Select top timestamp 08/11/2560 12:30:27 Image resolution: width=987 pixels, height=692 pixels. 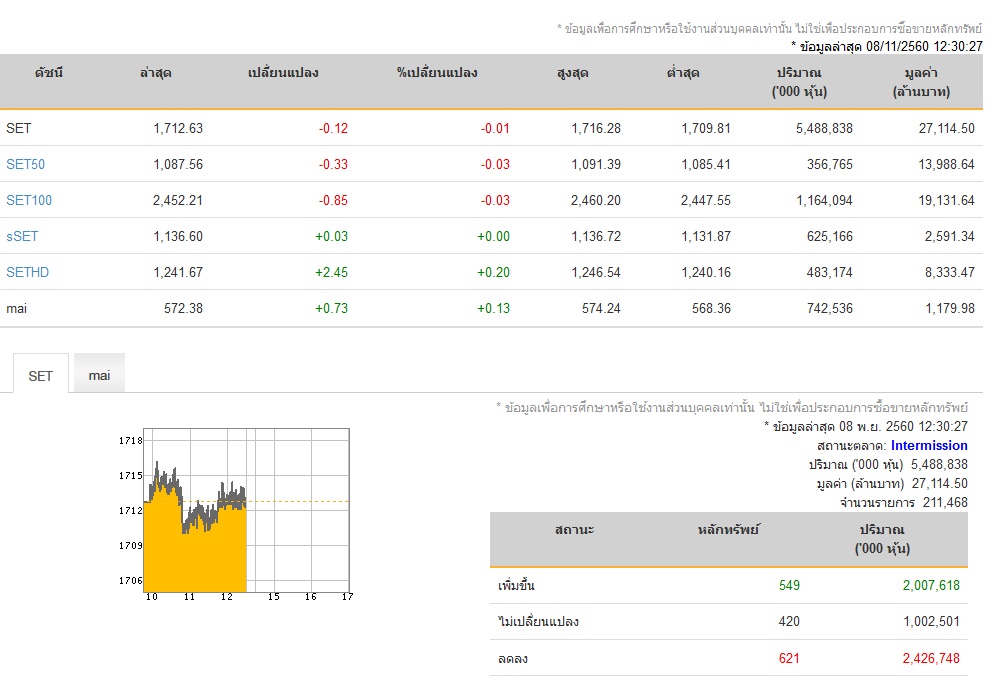[924, 46]
